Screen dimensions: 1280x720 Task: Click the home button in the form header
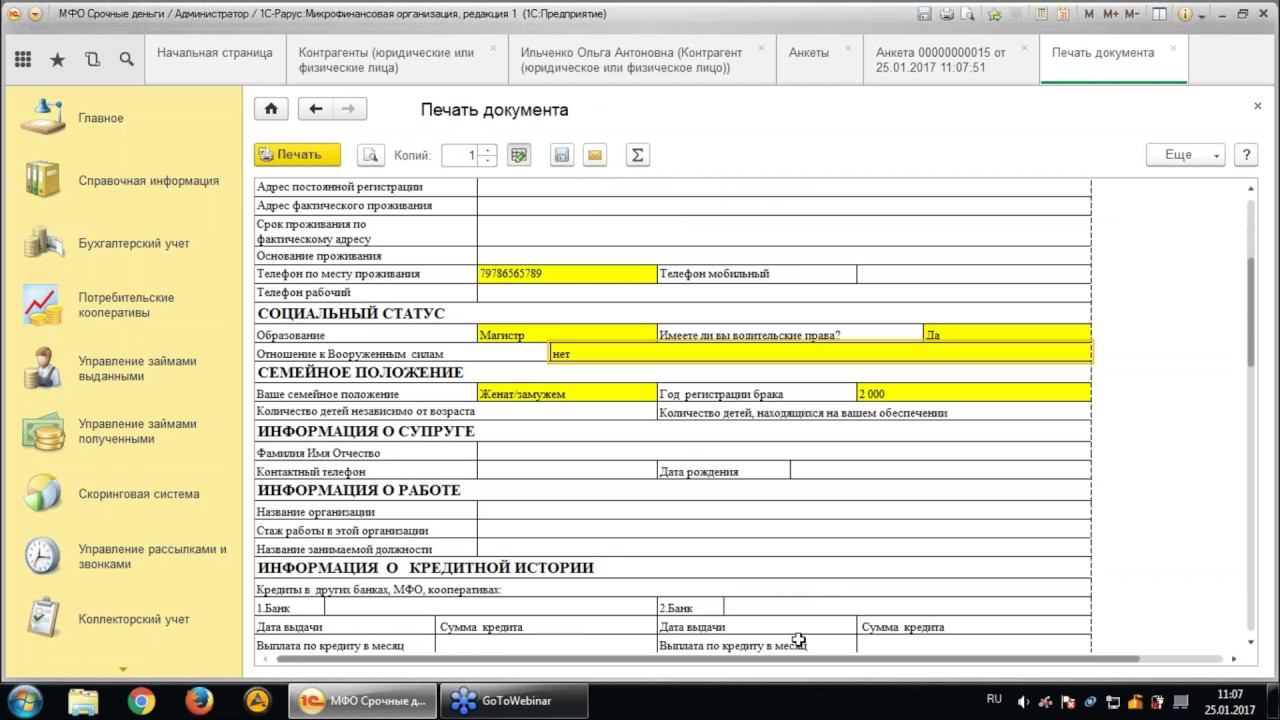(x=271, y=109)
